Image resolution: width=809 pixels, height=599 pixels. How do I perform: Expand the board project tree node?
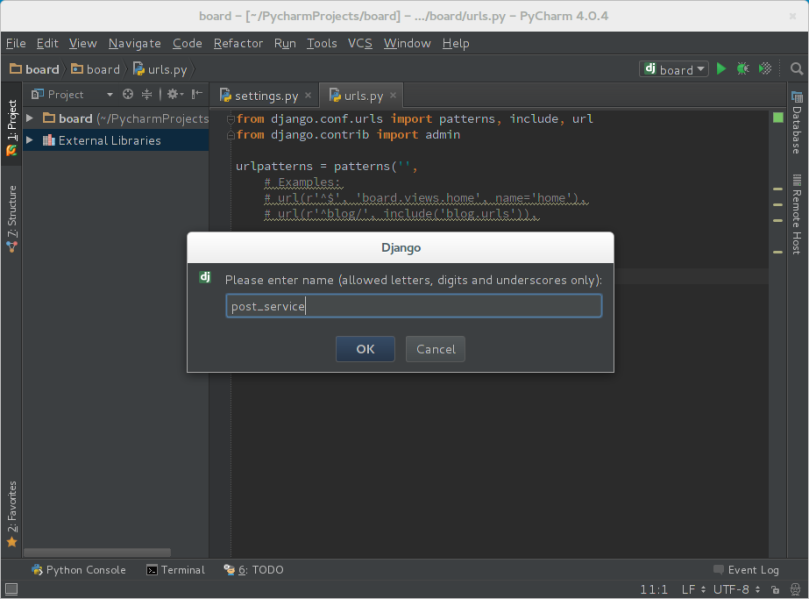[x=29, y=118]
